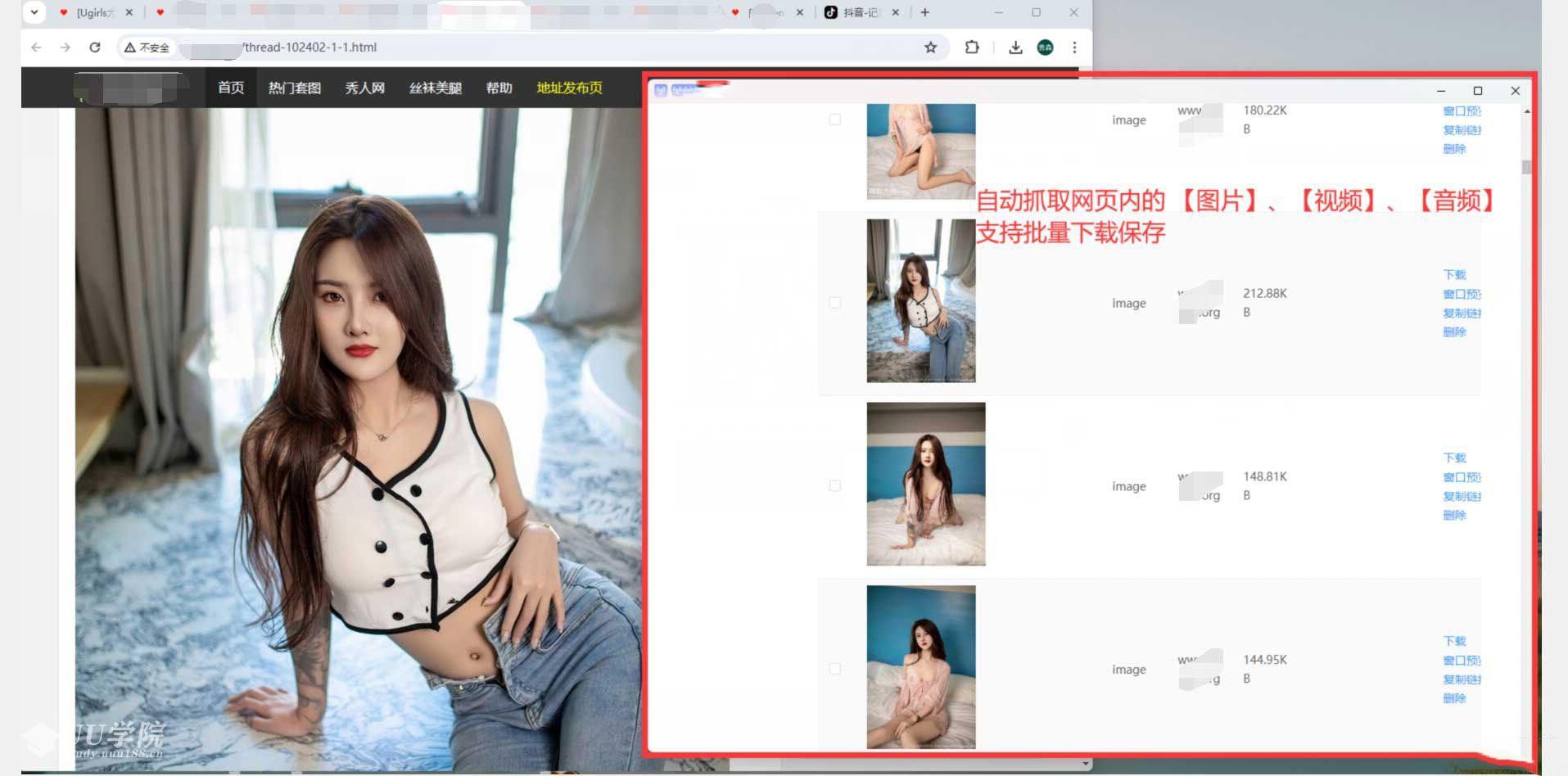This screenshot has width=1568, height=776.
Task: Click 下载 link for 212.88K image
Action: [1454, 275]
